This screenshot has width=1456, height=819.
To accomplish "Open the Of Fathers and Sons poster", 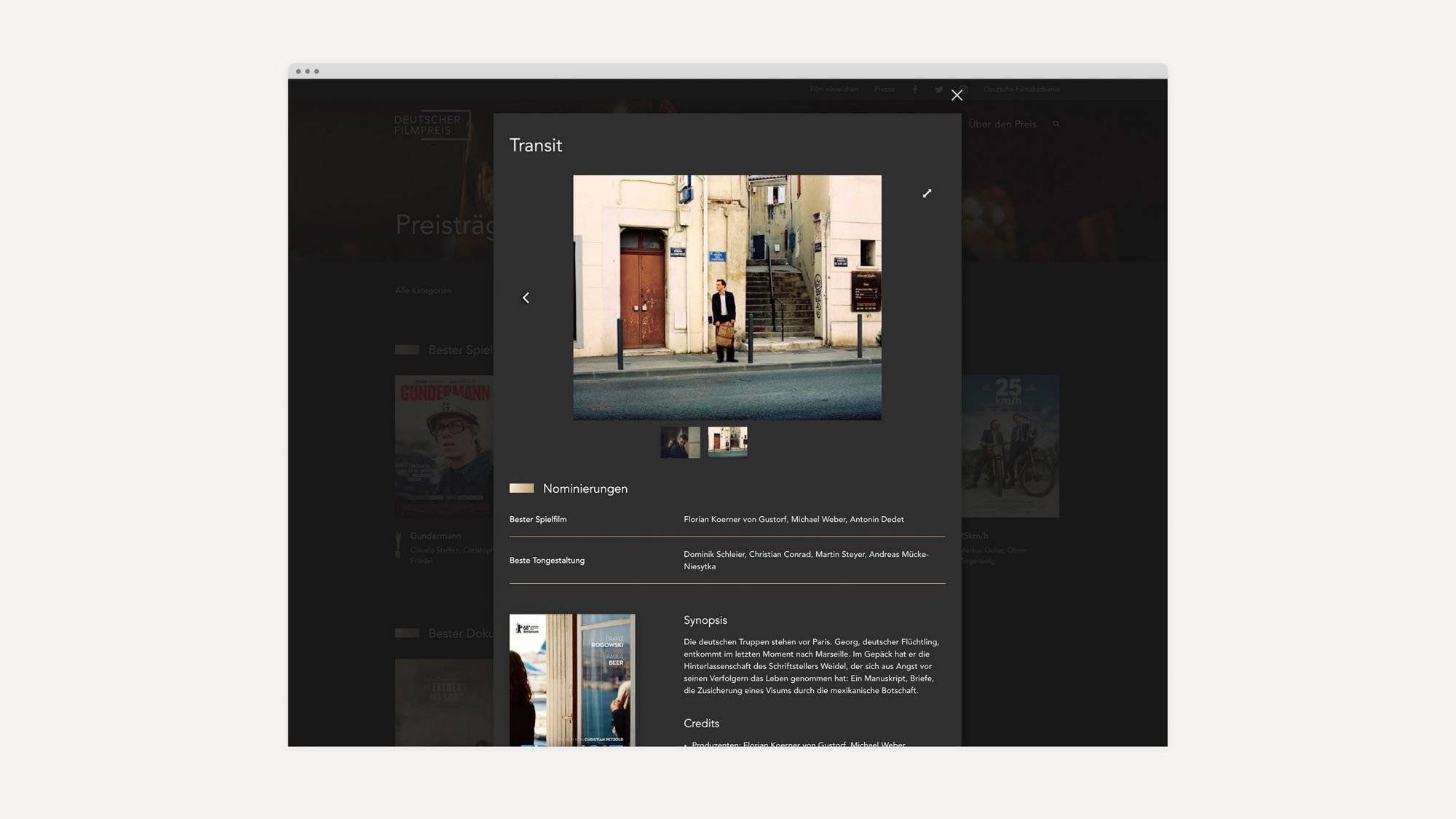I will click(444, 703).
